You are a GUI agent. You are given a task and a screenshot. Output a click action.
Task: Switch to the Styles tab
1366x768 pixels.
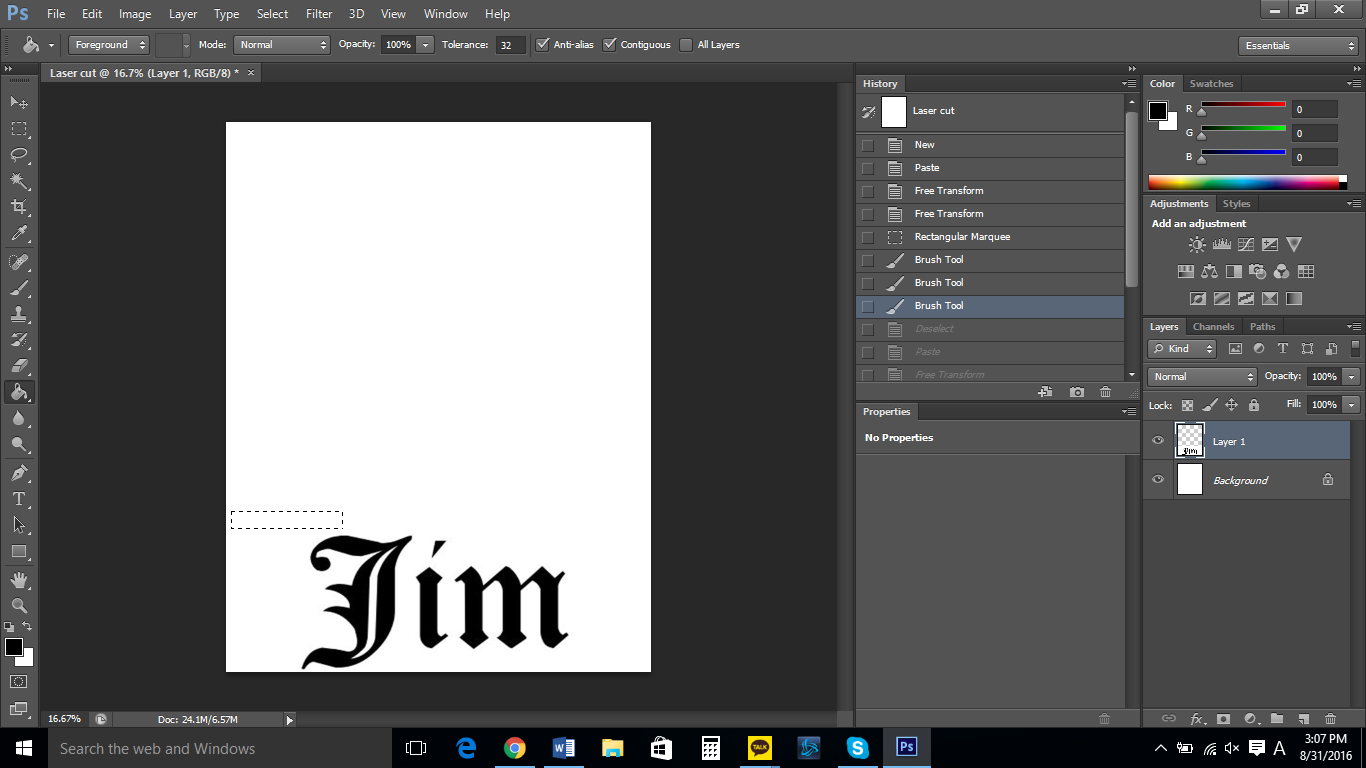click(x=1236, y=204)
